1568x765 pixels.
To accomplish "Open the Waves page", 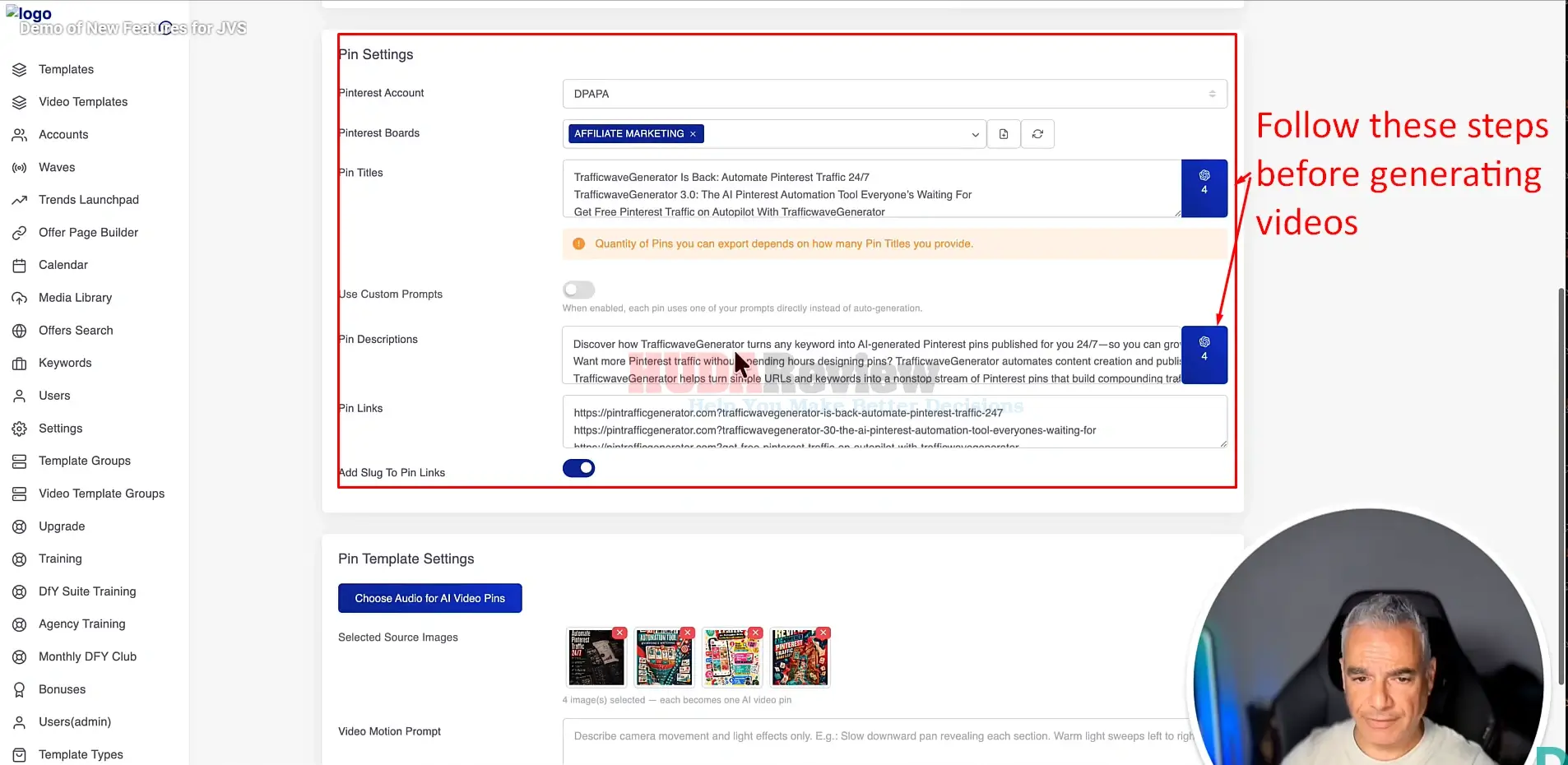I will [x=57, y=168].
